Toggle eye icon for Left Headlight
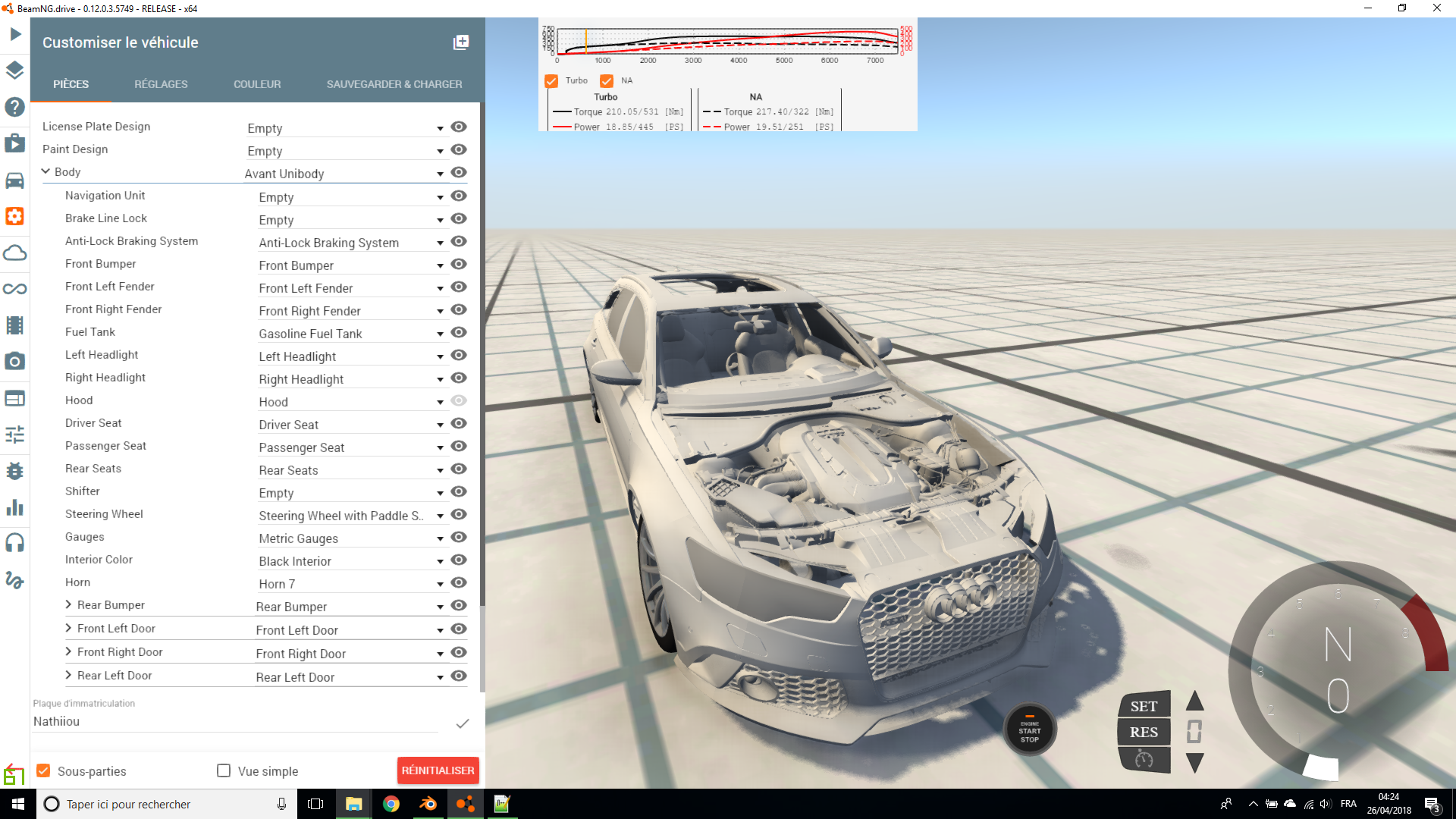1456x819 pixels. tap(459, 355)
